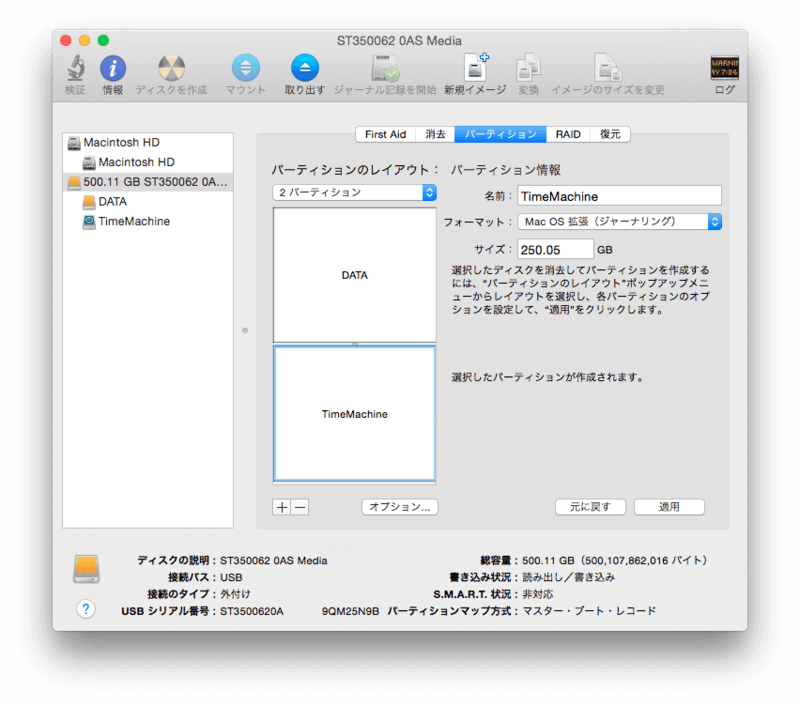
Task: Open the format dropdown Mac OS 拡張
Action: click(619, 222)
